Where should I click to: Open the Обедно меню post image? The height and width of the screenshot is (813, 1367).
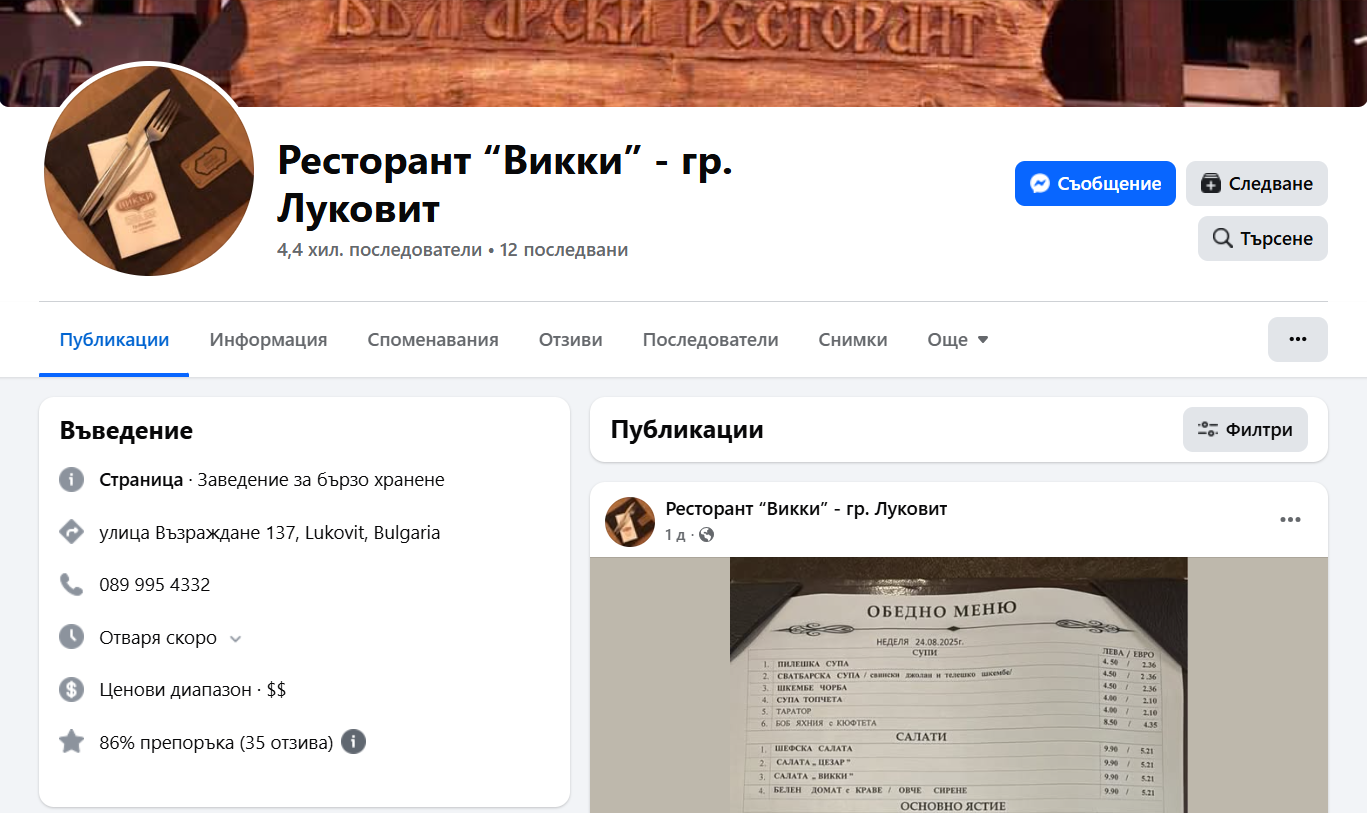958,685
